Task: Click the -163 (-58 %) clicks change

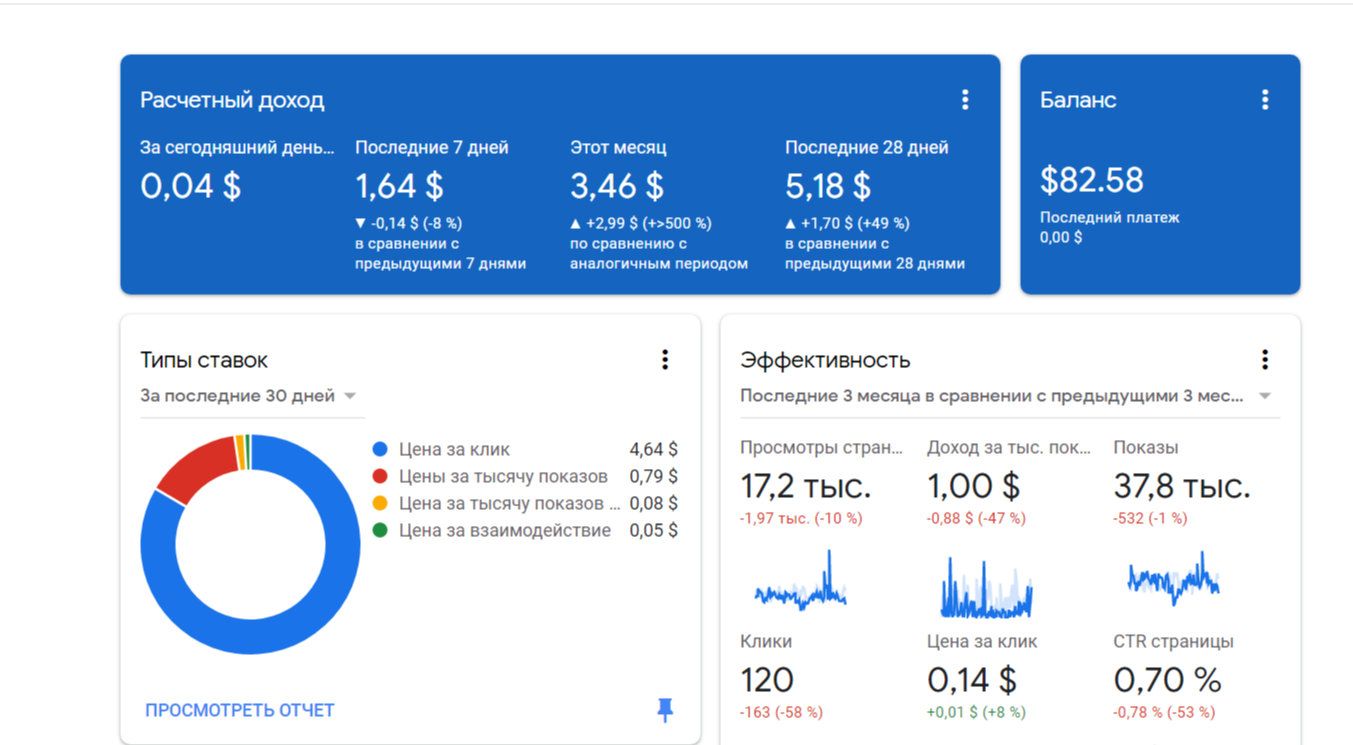Action: point(781,713)
